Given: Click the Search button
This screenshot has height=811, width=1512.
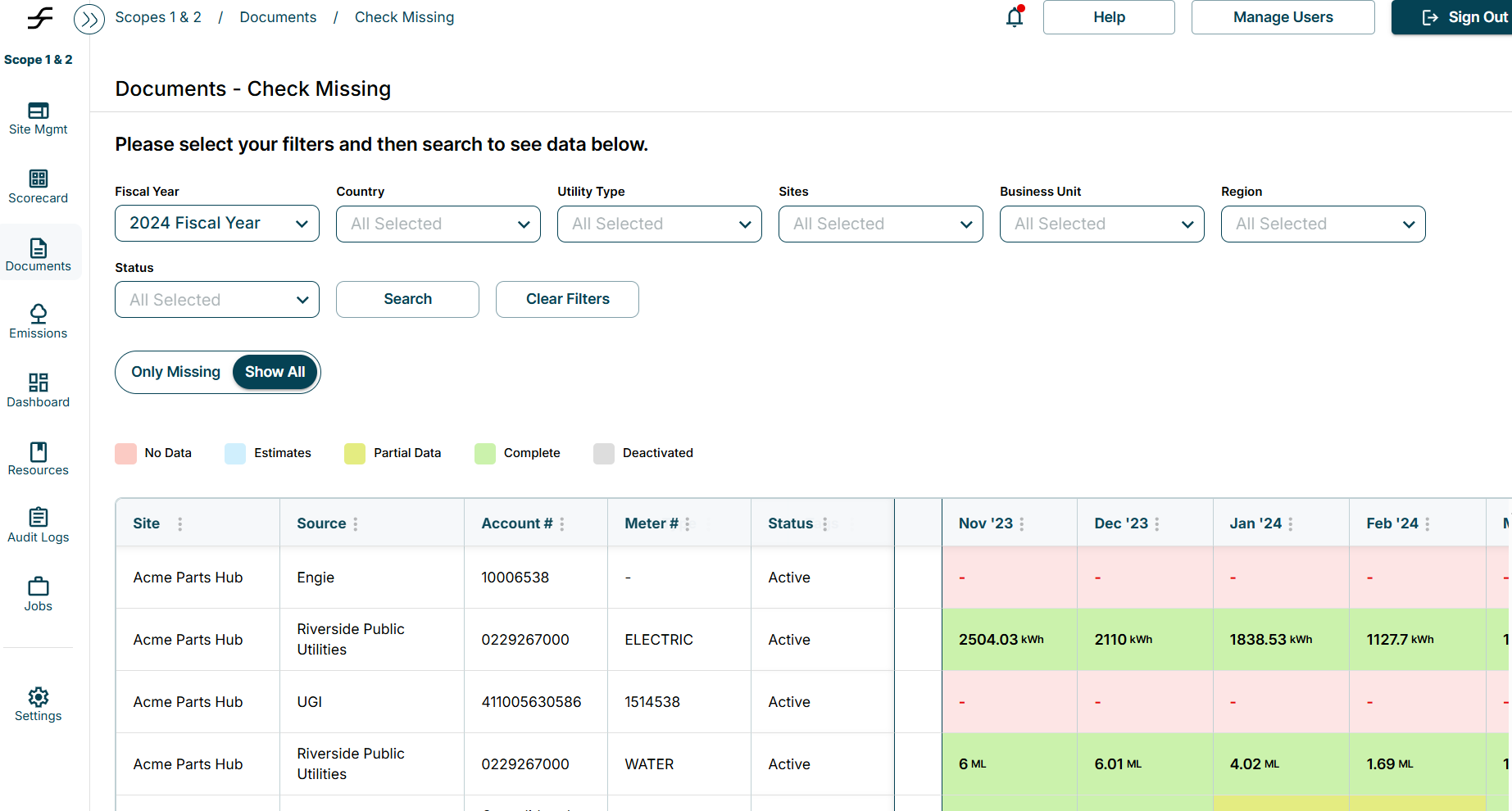Looking at the screenshot, I should (x=407, y=300).
